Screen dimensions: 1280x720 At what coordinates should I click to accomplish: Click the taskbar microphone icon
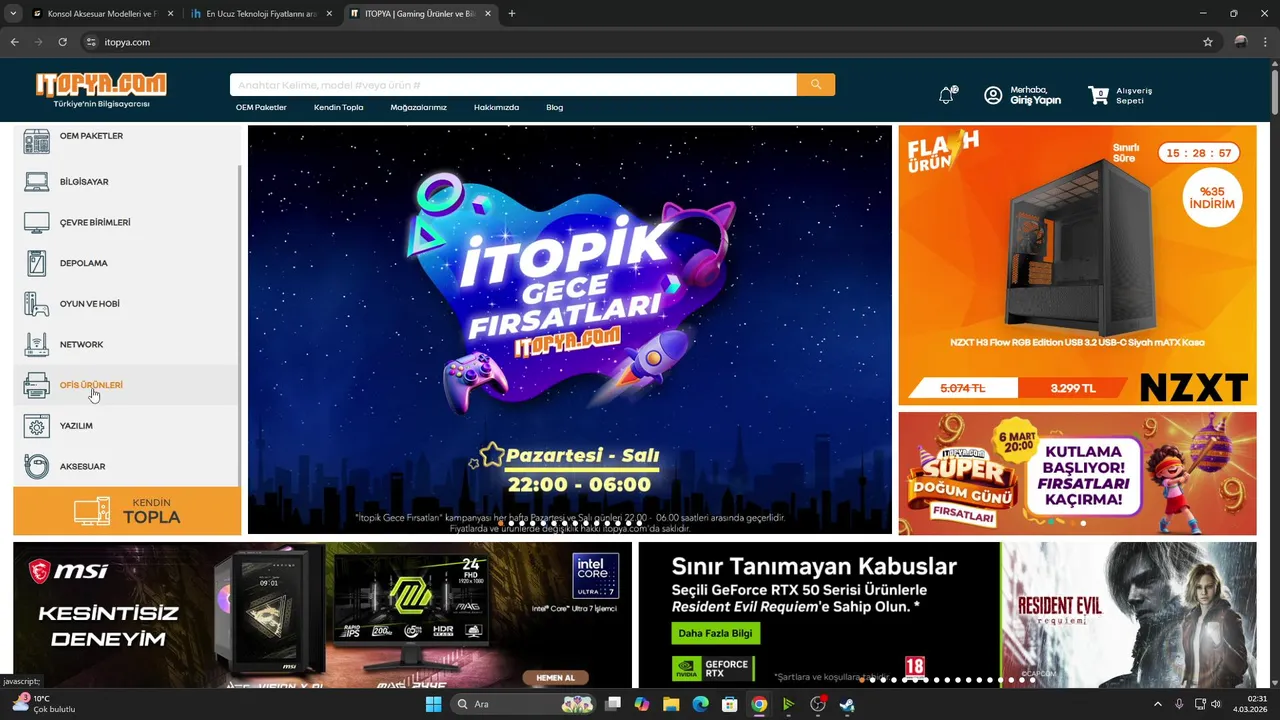1180,704
